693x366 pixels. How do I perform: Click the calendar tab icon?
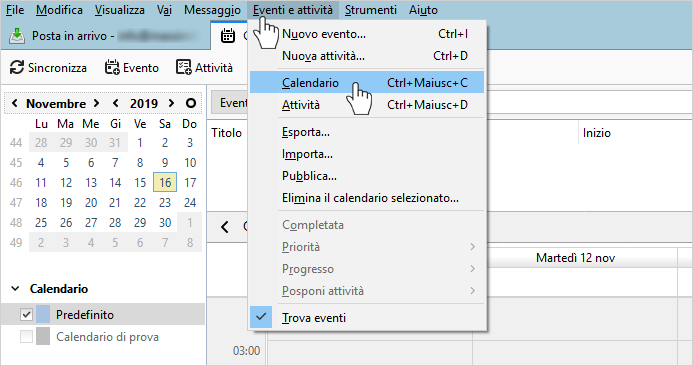(x=228, y=36)
